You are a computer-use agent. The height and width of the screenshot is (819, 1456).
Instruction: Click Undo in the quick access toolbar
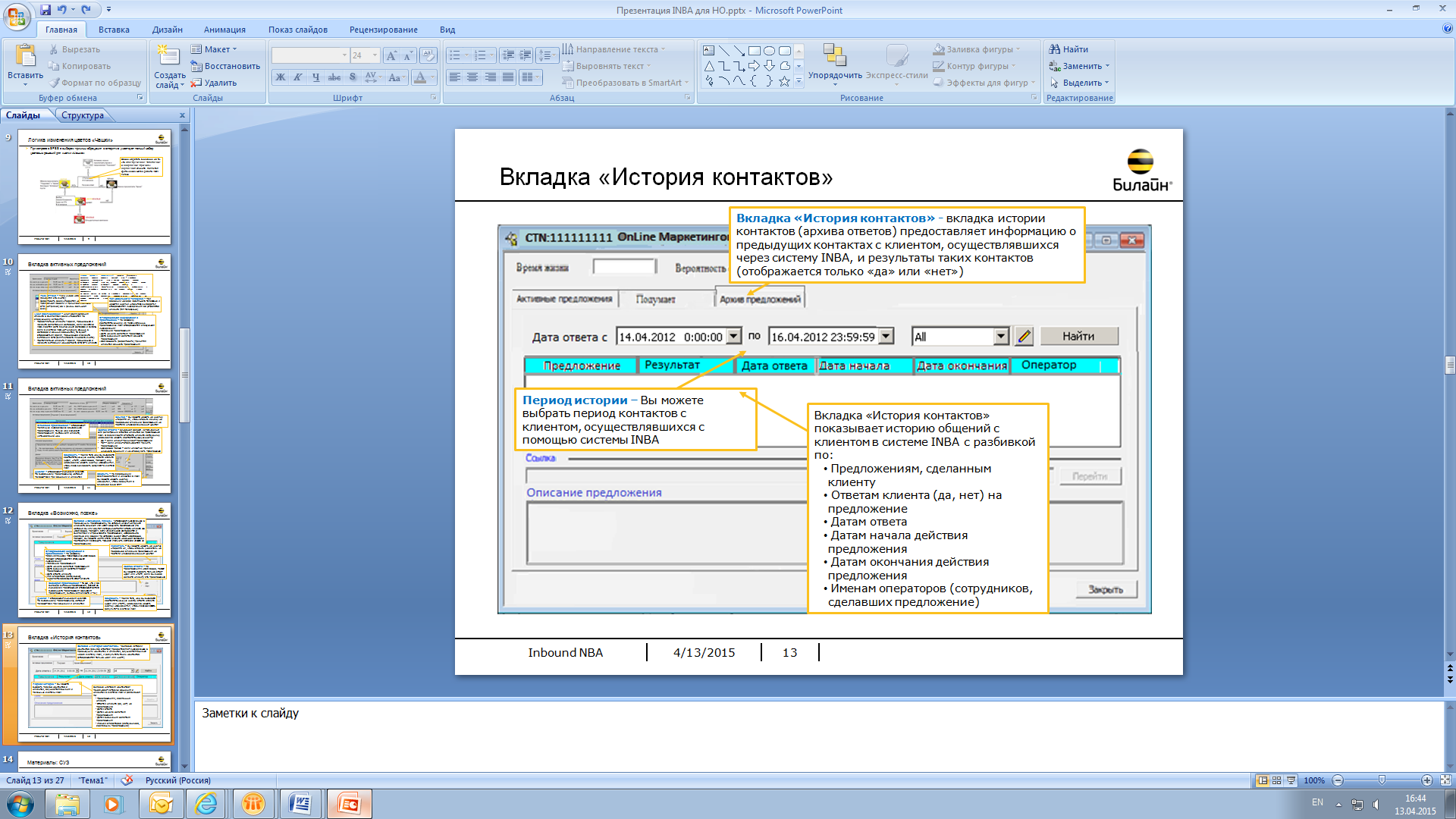coord(62,10)
